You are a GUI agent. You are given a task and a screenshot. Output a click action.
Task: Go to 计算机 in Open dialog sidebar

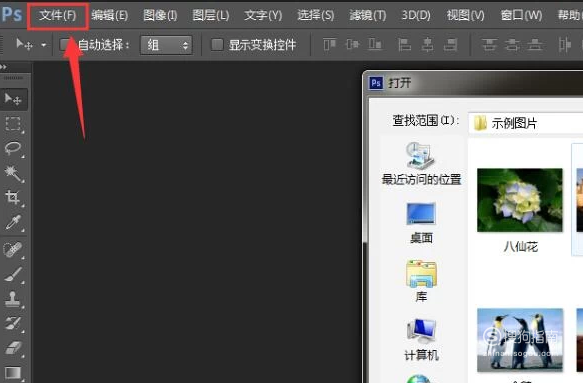421,339
